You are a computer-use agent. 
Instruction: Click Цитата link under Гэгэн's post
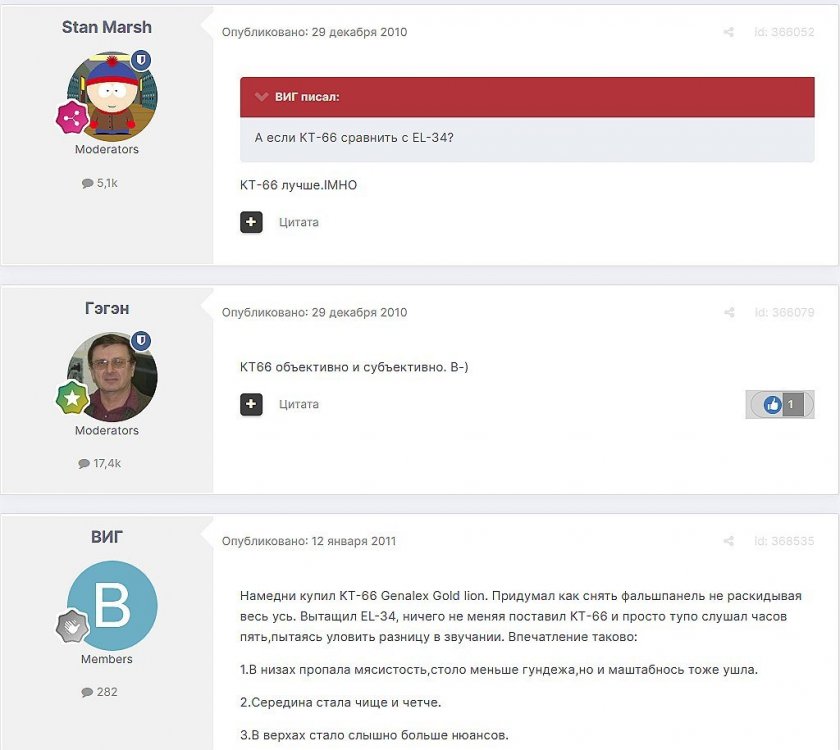(298, 404)
